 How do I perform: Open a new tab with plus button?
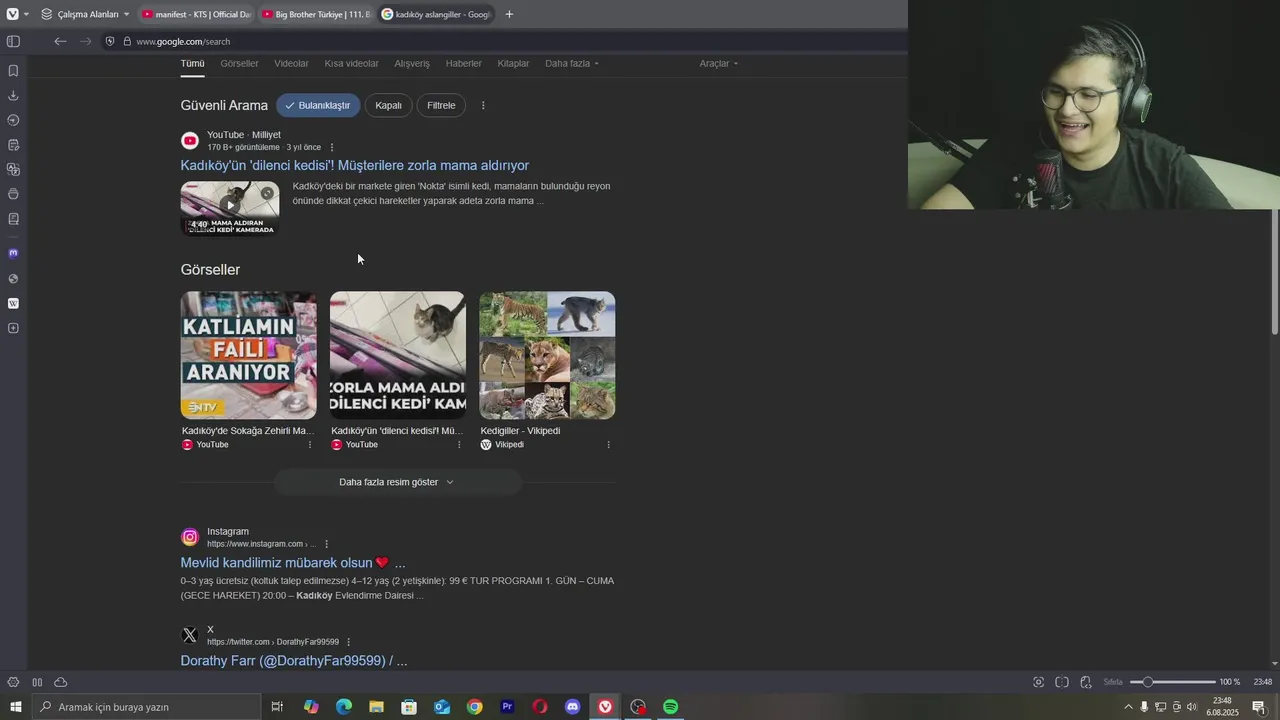tap(509, 14)
